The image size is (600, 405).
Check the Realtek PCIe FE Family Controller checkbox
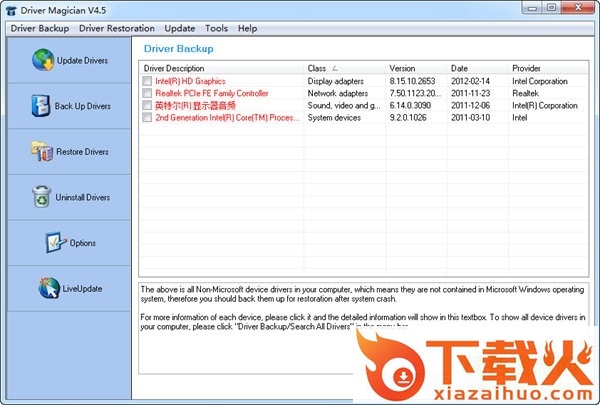[x=147, y=93]
